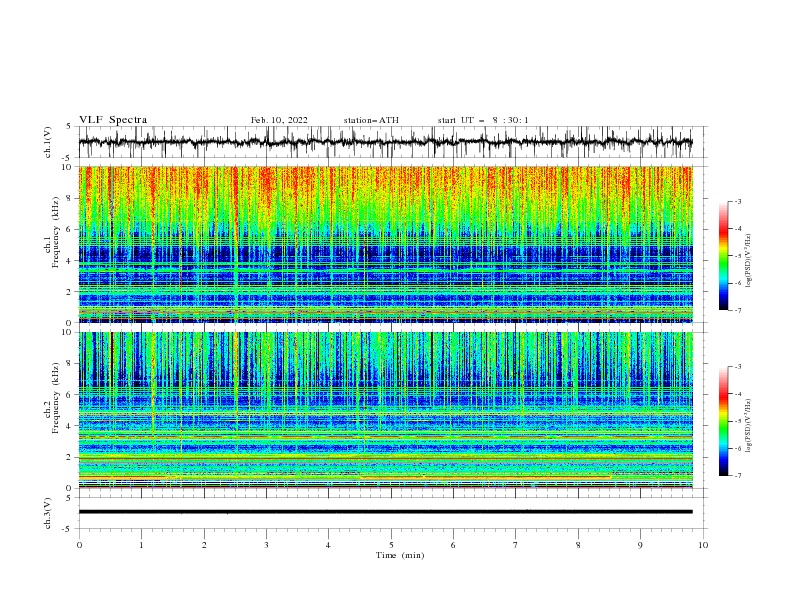Click the ch.2 spectrogram color bar
Screen dimensions: 792x612
(723, 421)
